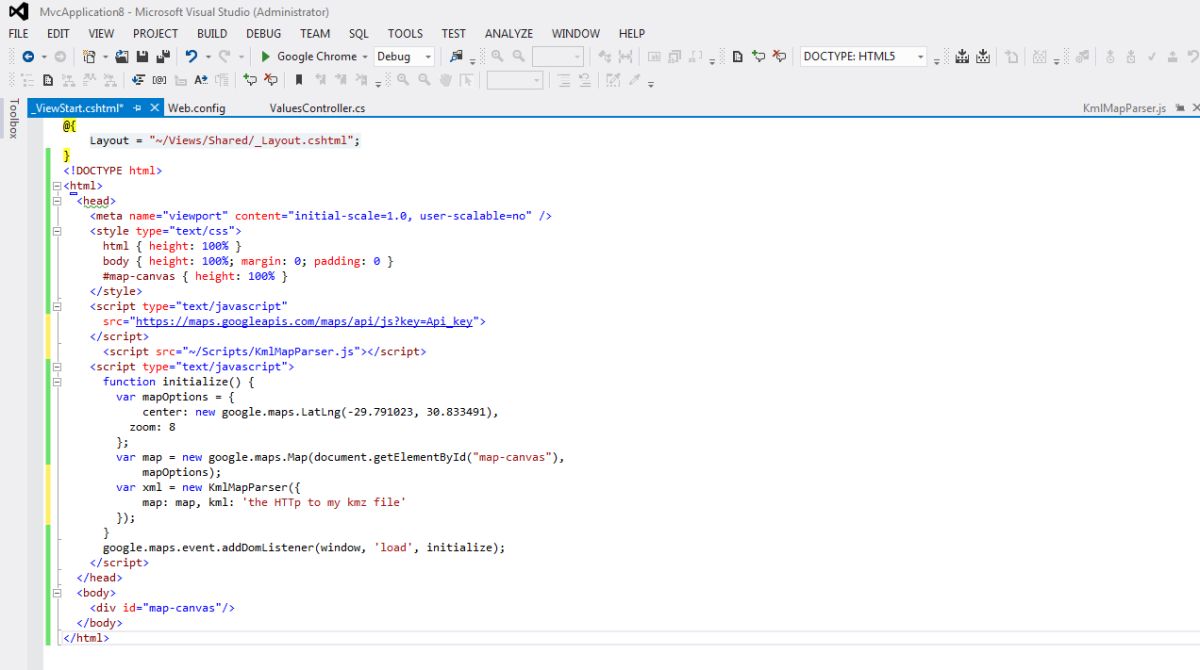Image resolution: width=1200 pixels, height=670 pixels.
Task: Collapse the <body> code region
Action: click(x=57, y=593)
